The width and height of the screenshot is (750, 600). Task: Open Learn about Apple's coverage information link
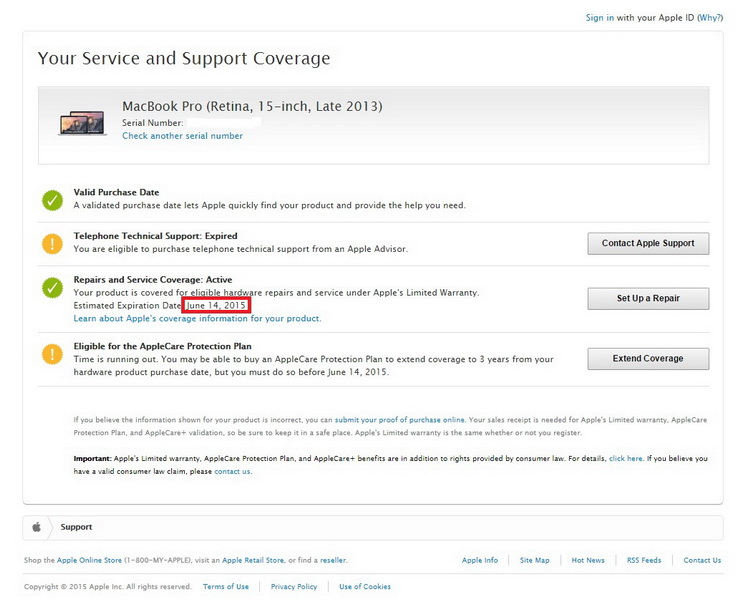click(197, 318)
